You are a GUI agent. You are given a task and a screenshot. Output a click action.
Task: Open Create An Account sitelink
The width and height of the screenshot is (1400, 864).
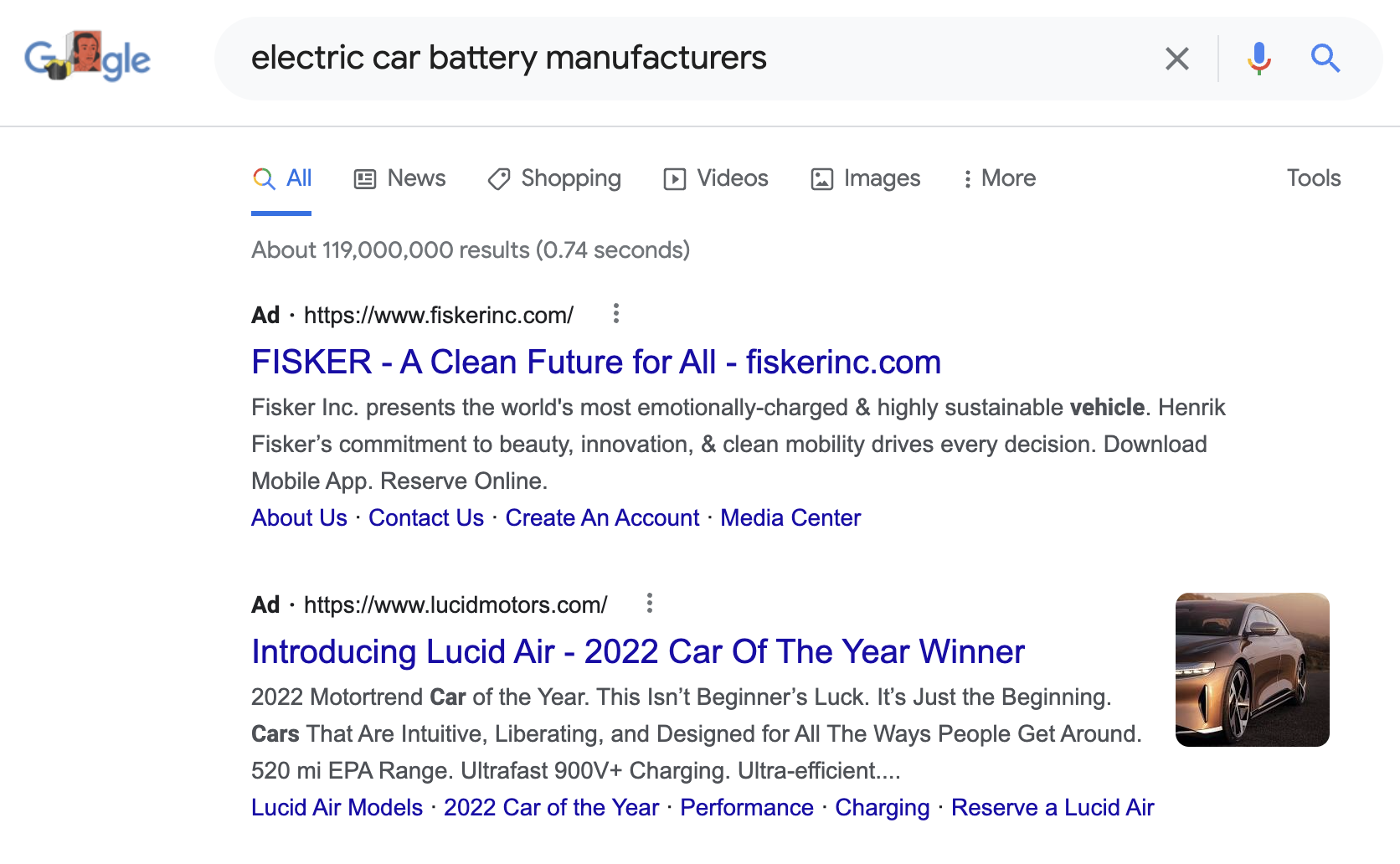click(602, 518)
